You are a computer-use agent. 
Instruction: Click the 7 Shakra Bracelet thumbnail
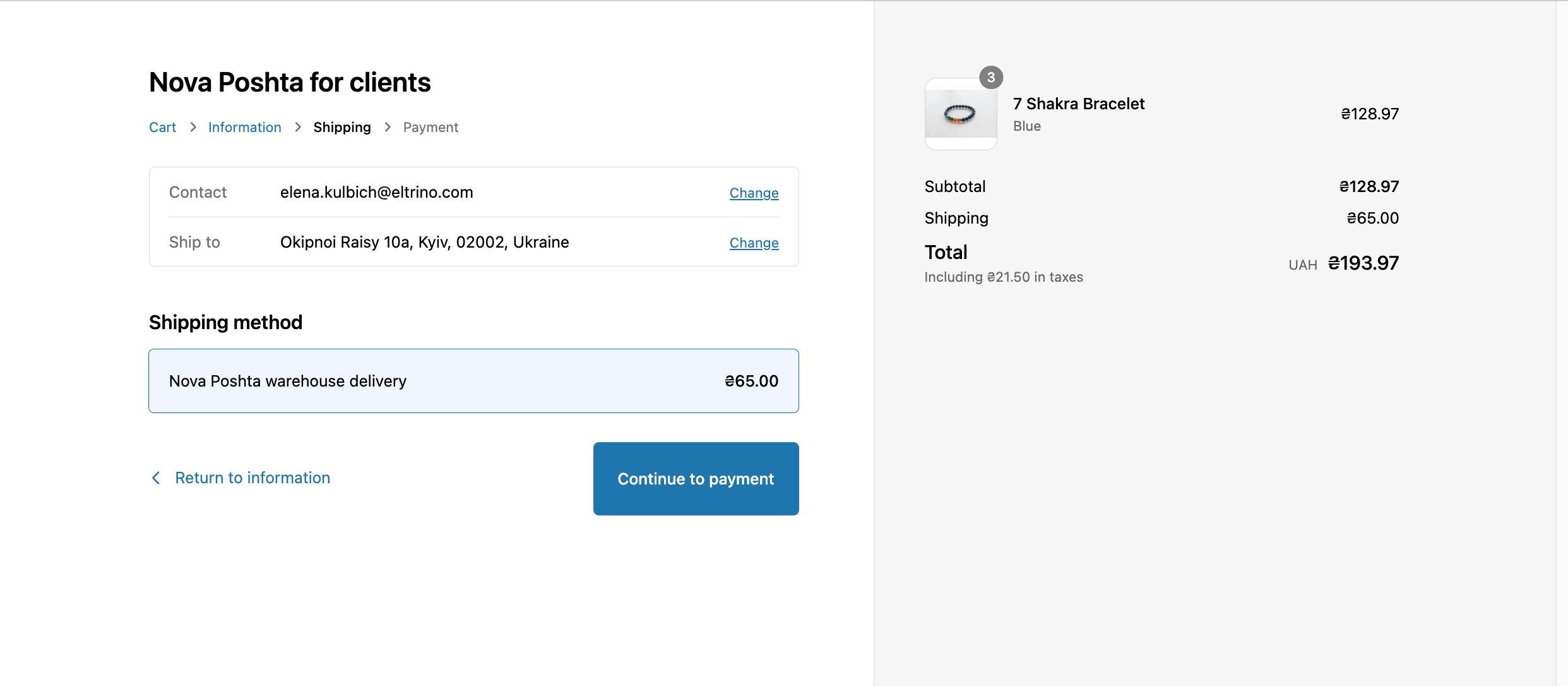pos(960,114)
